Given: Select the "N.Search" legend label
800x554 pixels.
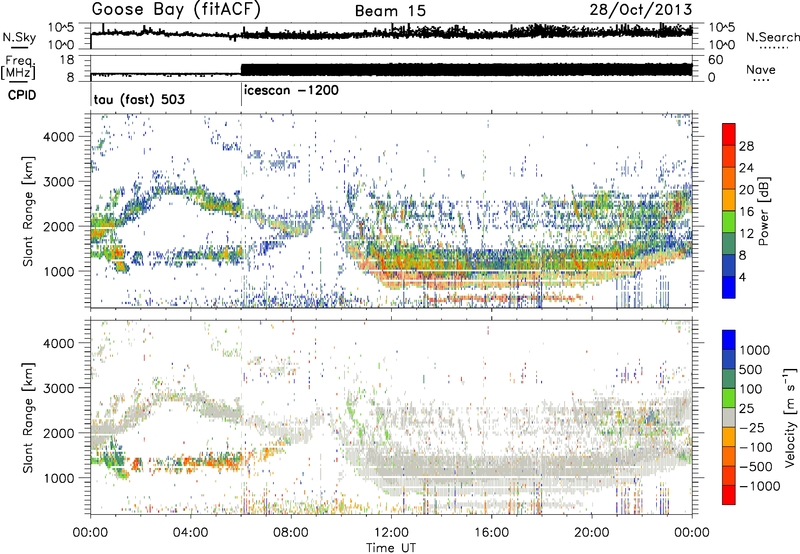Looking at the screenshot, I should (772, 37).
